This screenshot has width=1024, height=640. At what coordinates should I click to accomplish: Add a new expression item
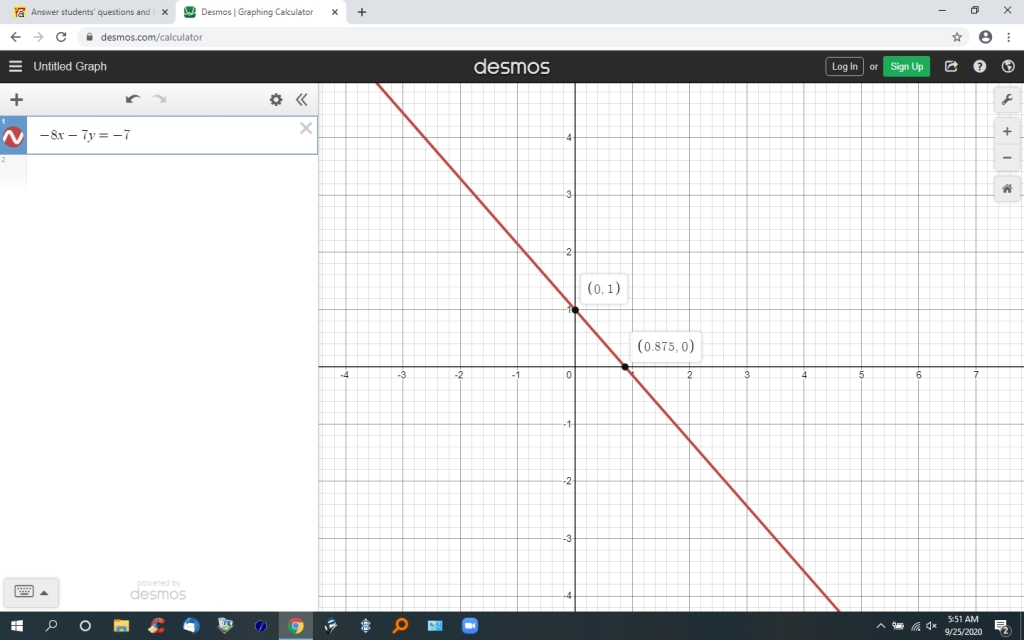[x=16, y=99]
